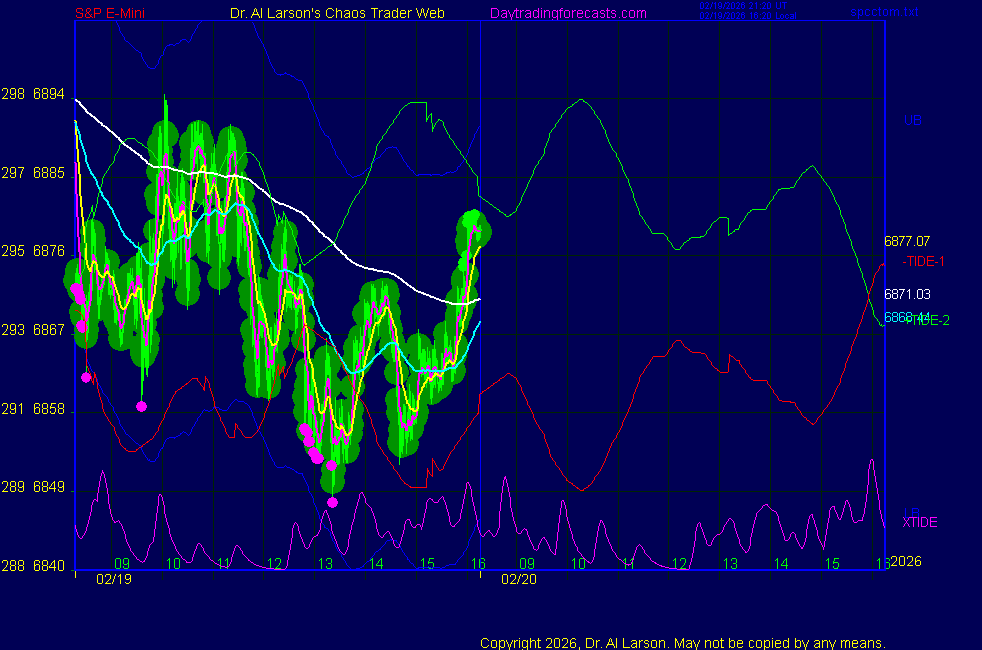Click the bright green dot ending the price line
Screen dimensions: 982x650
(x=473, y=221)
